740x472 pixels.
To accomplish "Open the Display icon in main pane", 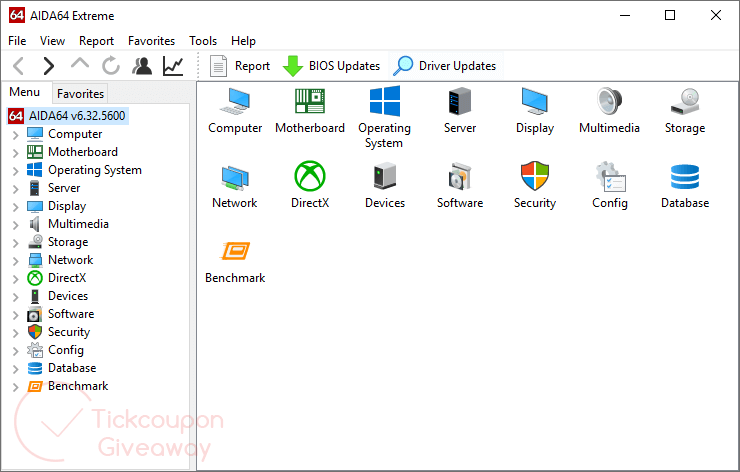I will (535, 101).
